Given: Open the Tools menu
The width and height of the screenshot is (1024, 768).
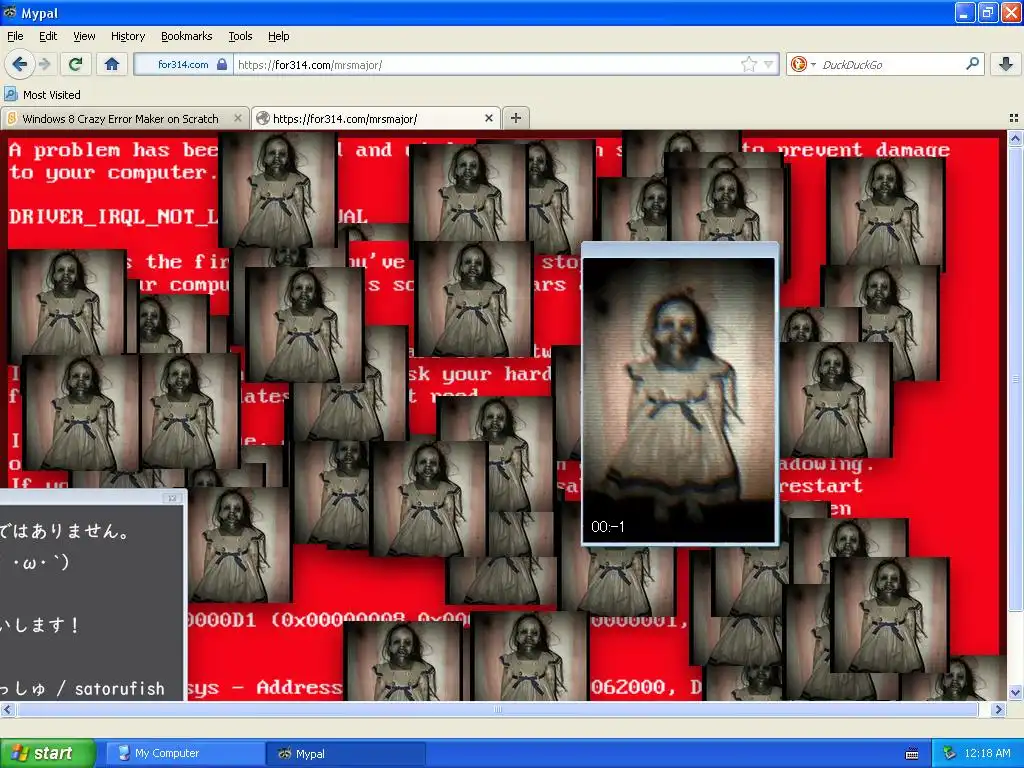Looking at the screenshot, I should (240, 36).
